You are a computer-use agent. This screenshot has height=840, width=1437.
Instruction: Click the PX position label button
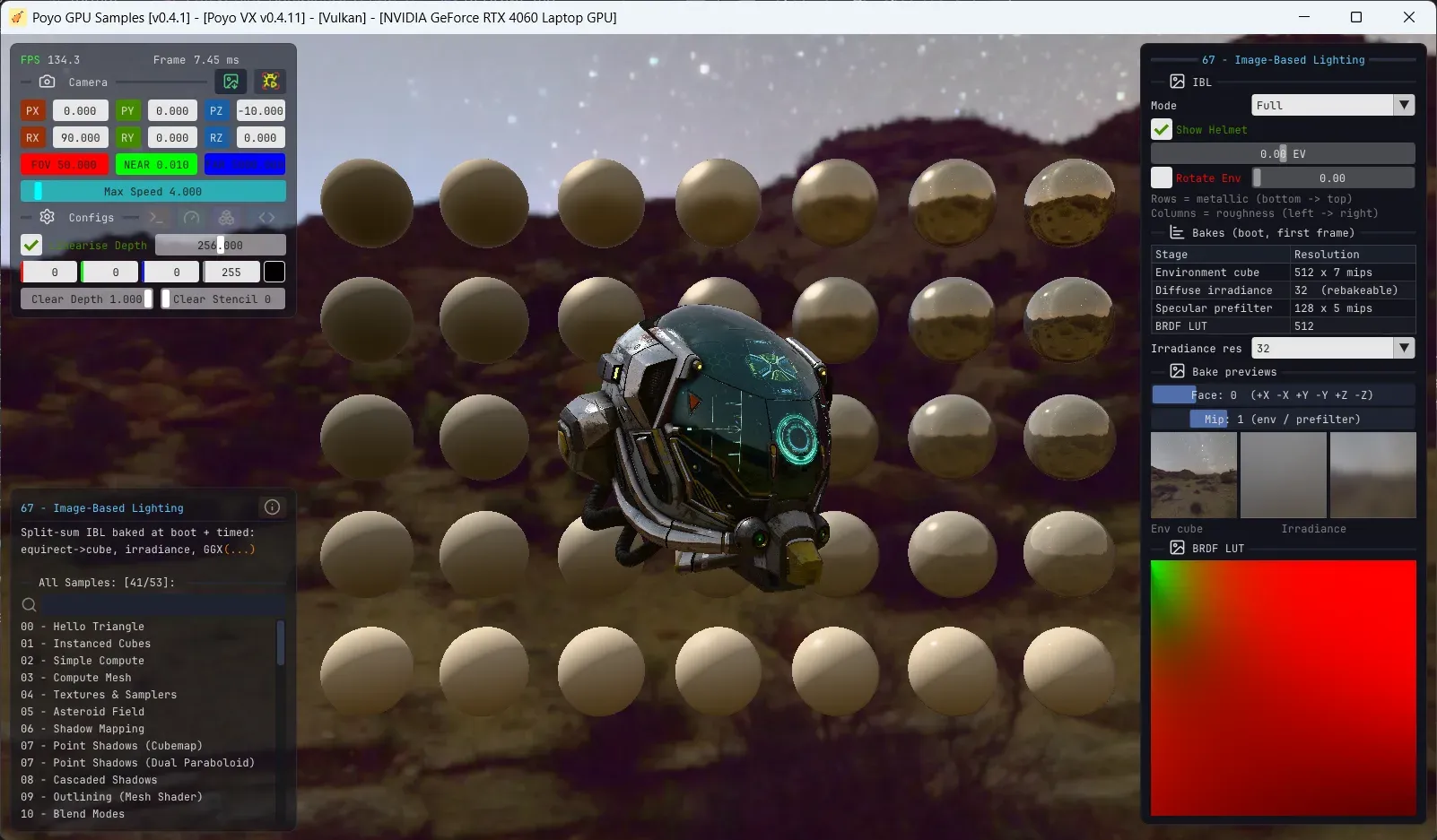pyautogui.click(x=32, y=110)
